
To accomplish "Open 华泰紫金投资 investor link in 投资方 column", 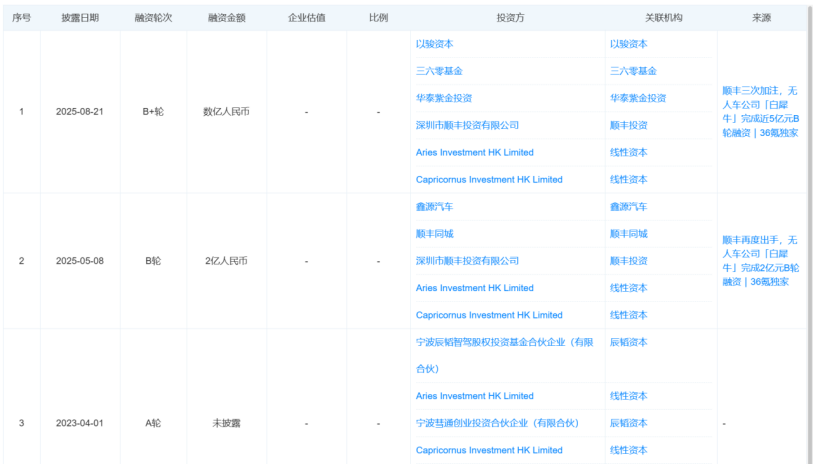I will 443,98.
